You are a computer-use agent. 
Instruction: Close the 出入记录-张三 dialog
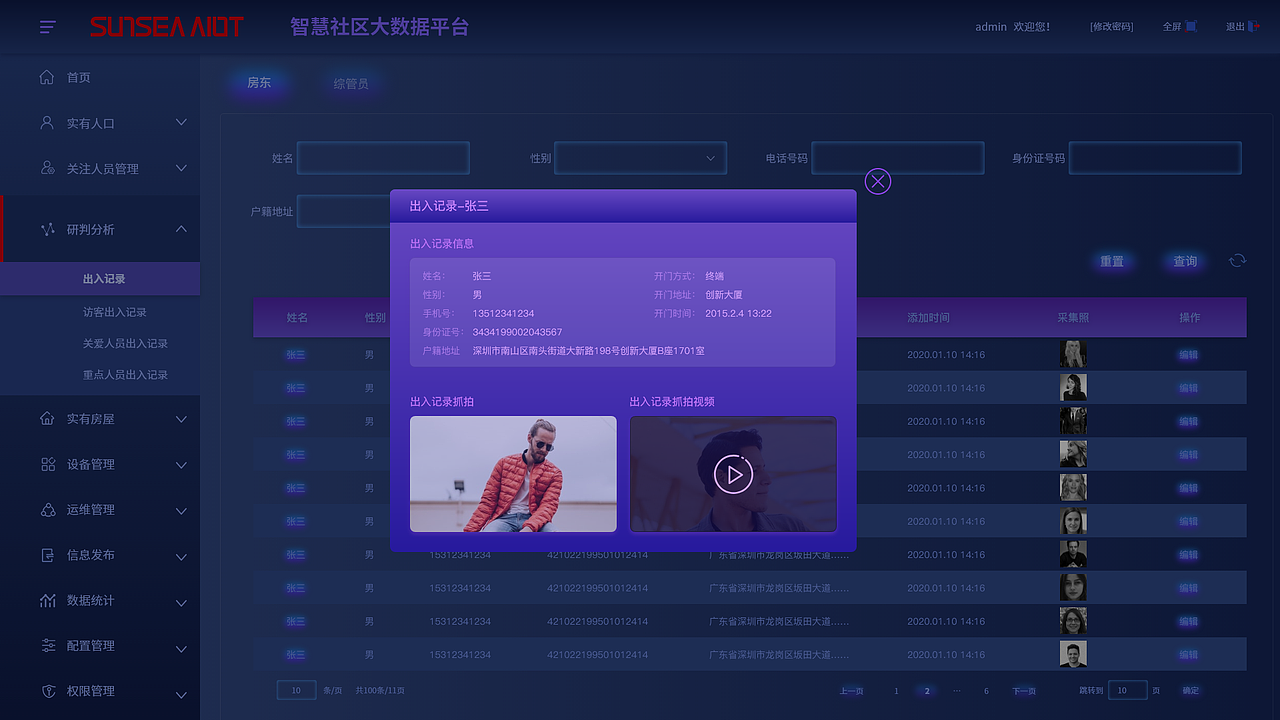point(877,181)
